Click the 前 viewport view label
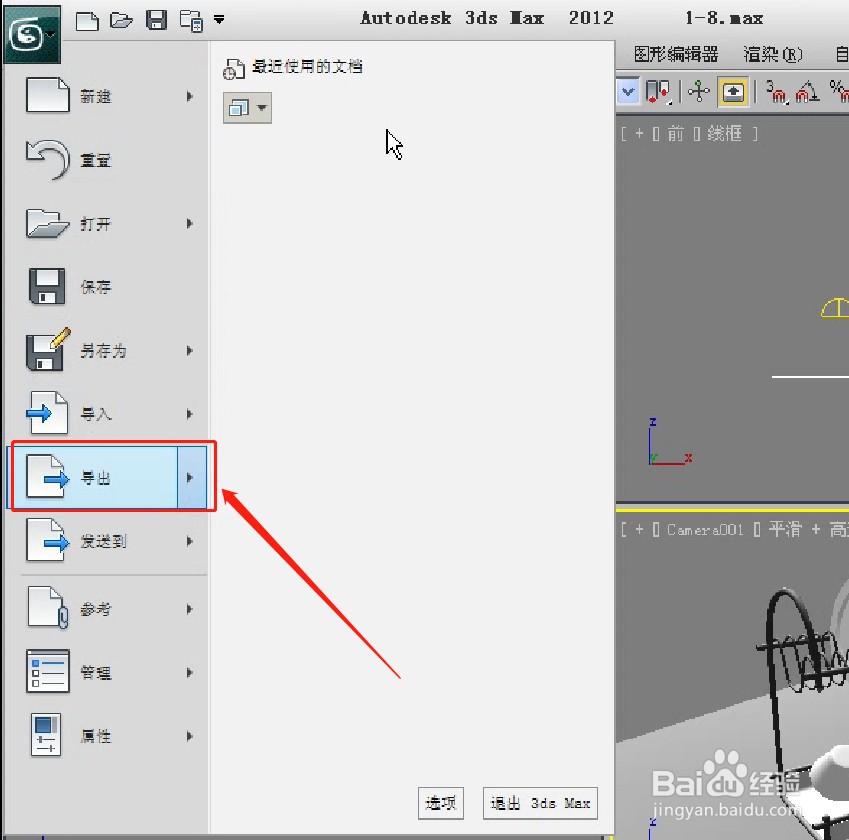 point(675,133)
